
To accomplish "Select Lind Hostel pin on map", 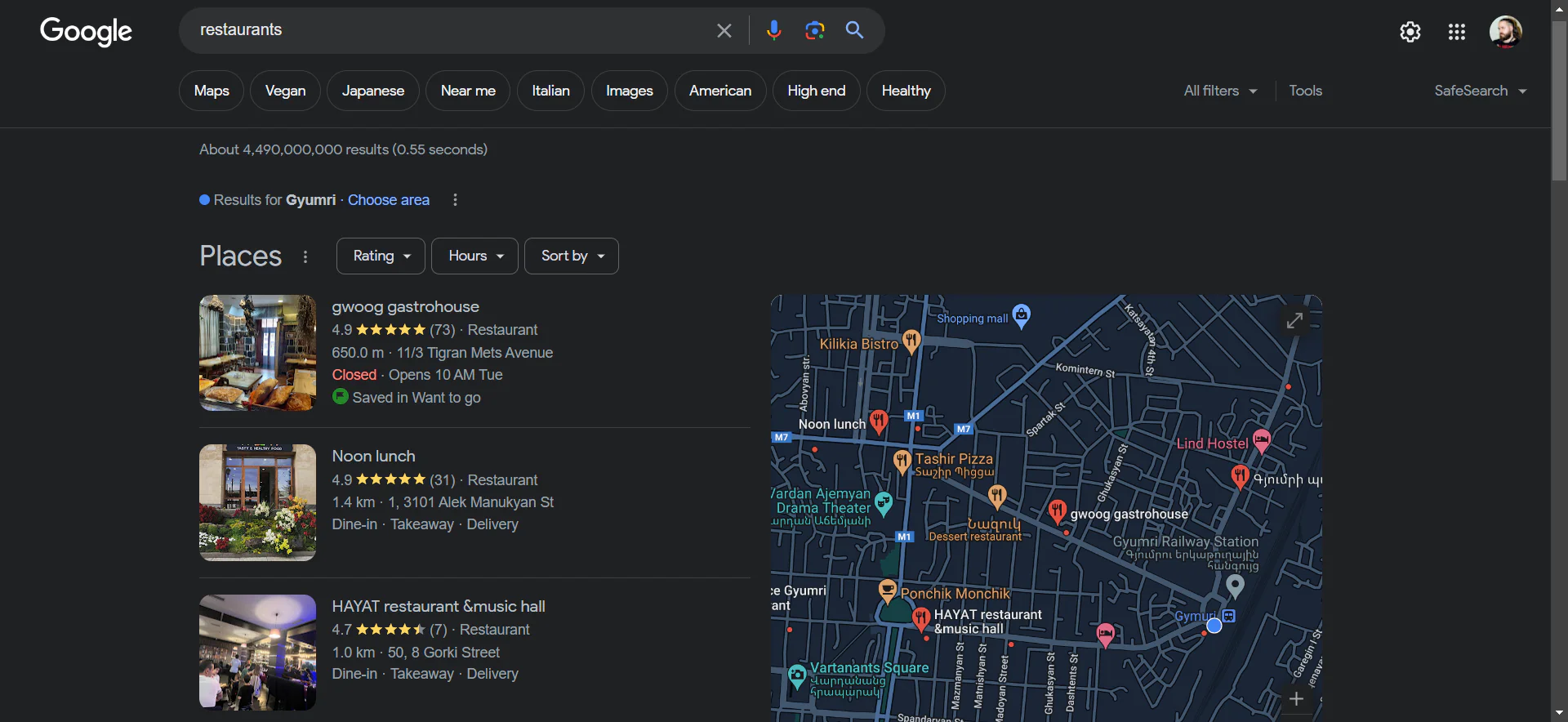I will pos(1262,441).
